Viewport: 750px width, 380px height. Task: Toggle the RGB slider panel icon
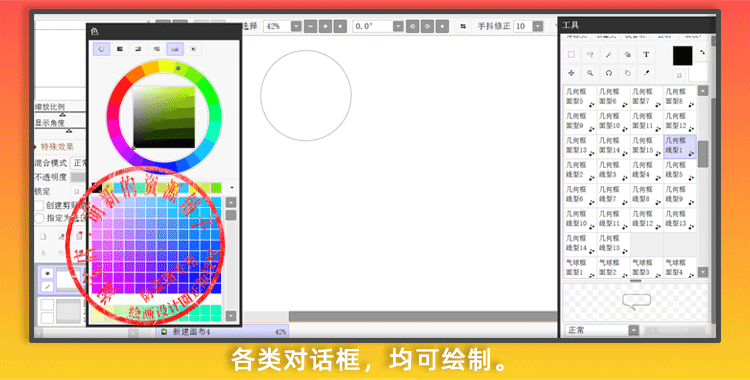click(x=120, y=49)
